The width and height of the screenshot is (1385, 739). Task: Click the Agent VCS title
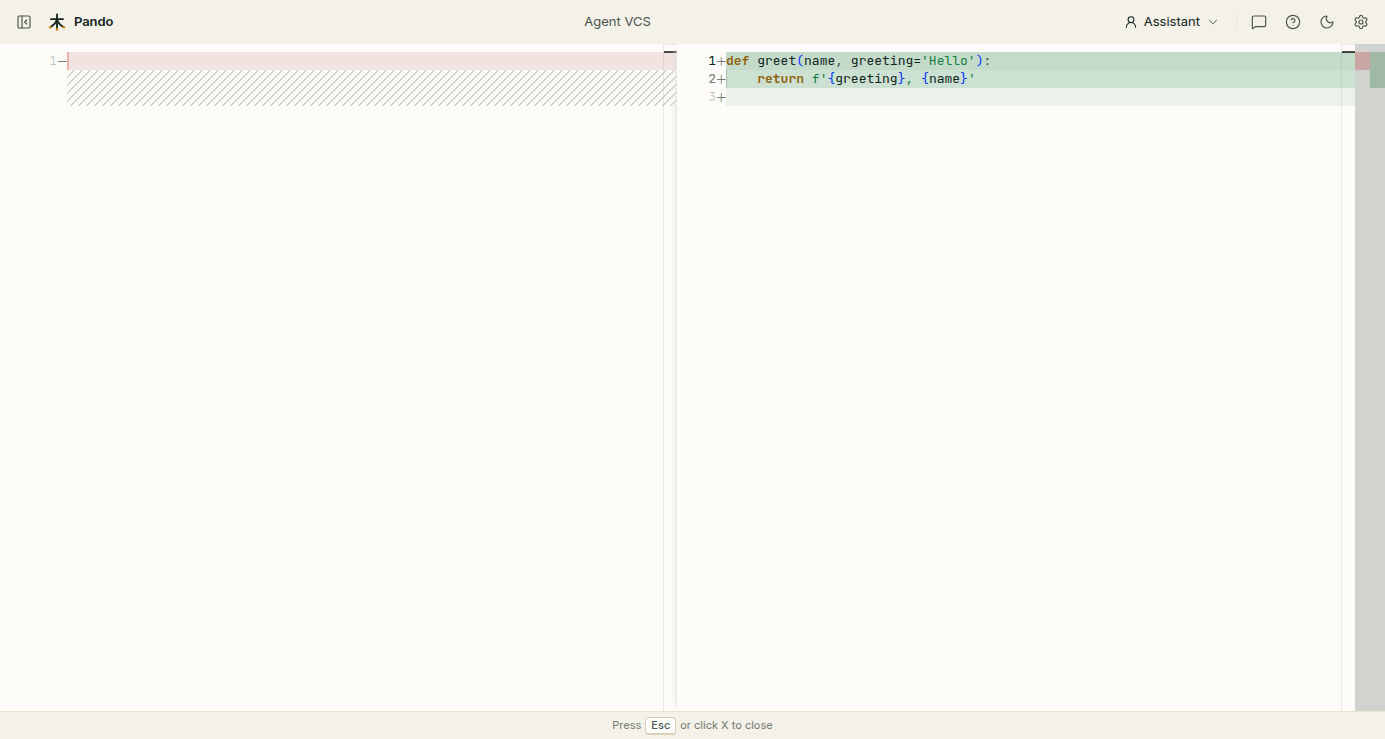(617, 22)
